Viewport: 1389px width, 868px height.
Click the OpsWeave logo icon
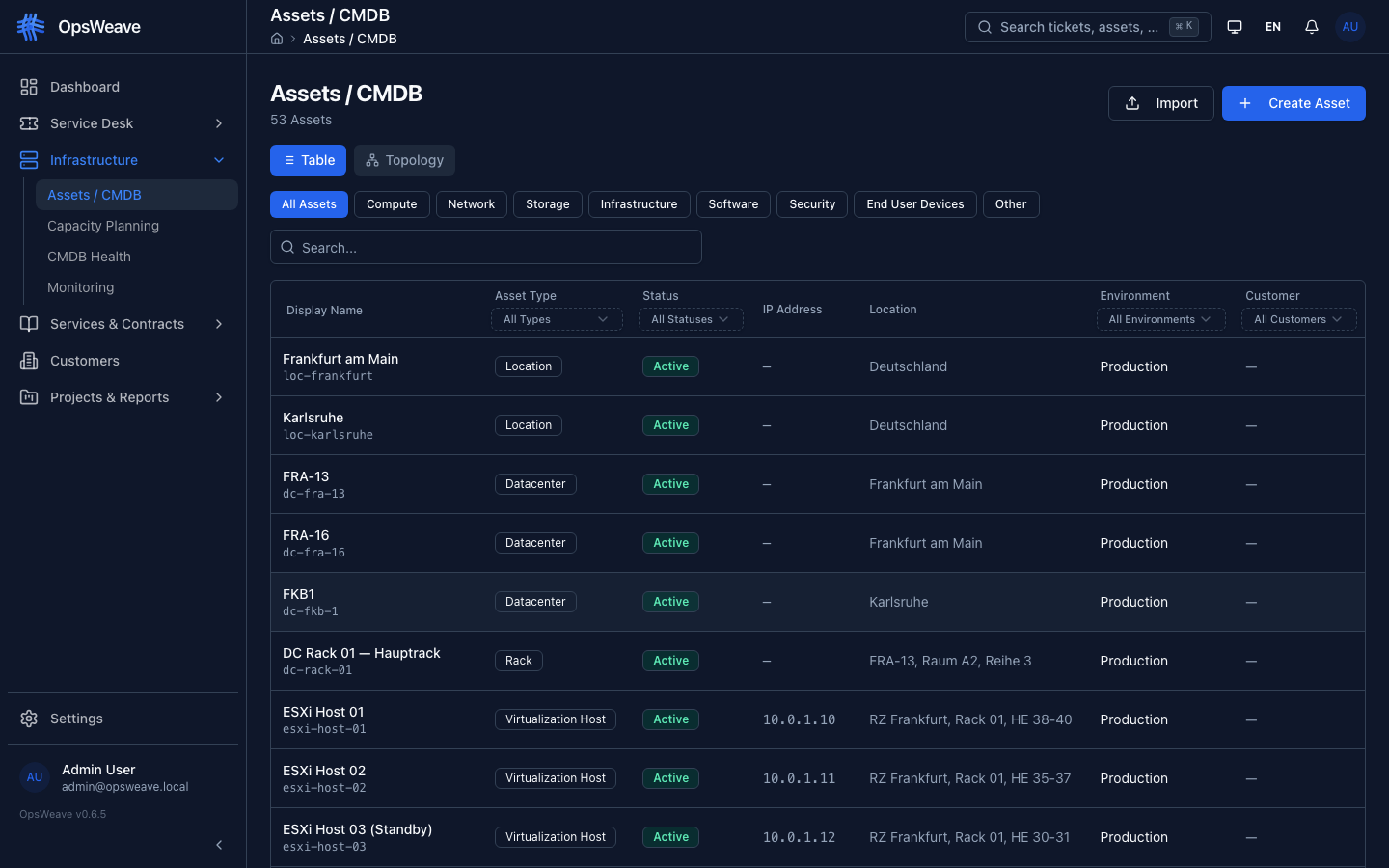31,27
